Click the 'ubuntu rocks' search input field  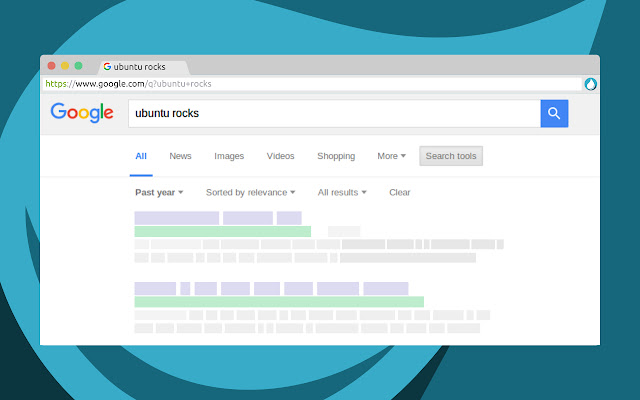[334, 113]
